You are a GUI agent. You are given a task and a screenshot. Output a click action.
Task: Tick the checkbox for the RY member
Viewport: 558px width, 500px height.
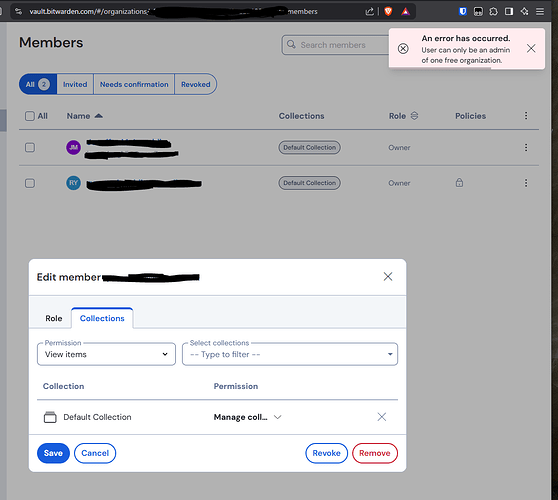[30, 183]
